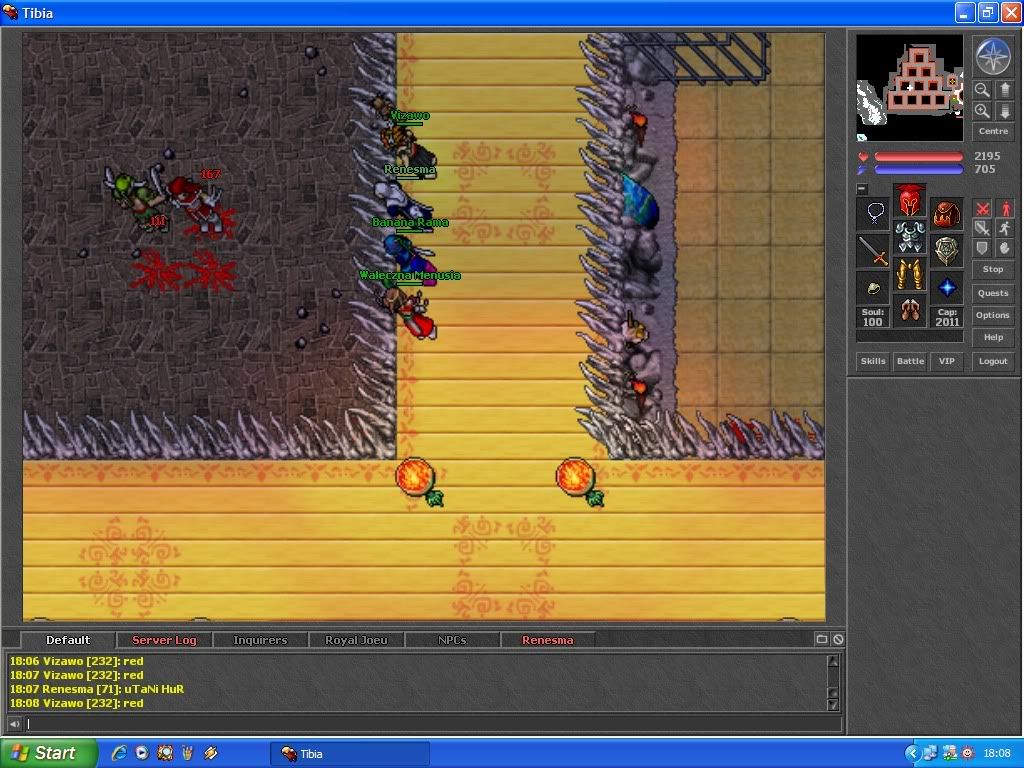This screenshot has height=768, width=1024.
Task: Click the speaker icon beside the chat input
Action: click(x=14, y=724)
